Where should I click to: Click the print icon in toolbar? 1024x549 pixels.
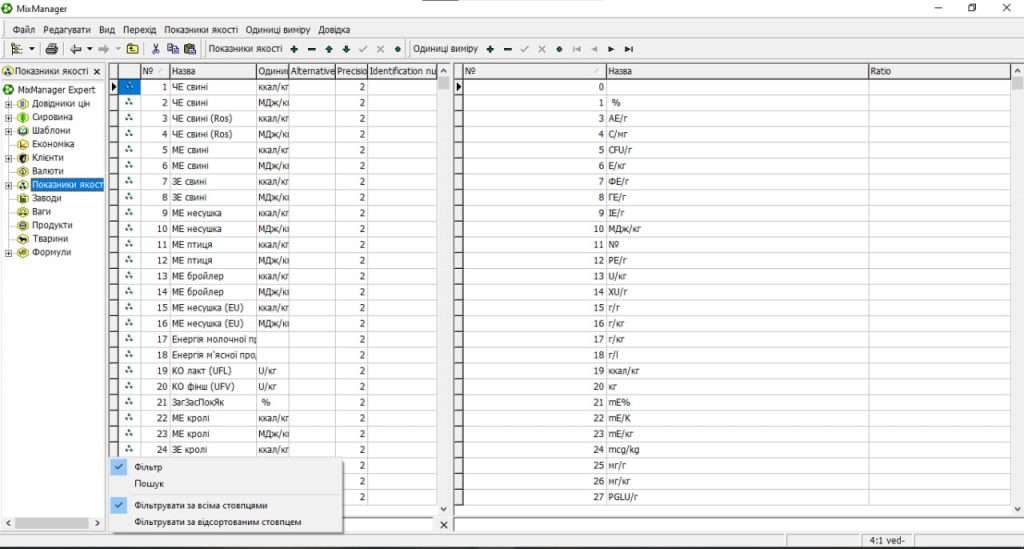[52, 49]
